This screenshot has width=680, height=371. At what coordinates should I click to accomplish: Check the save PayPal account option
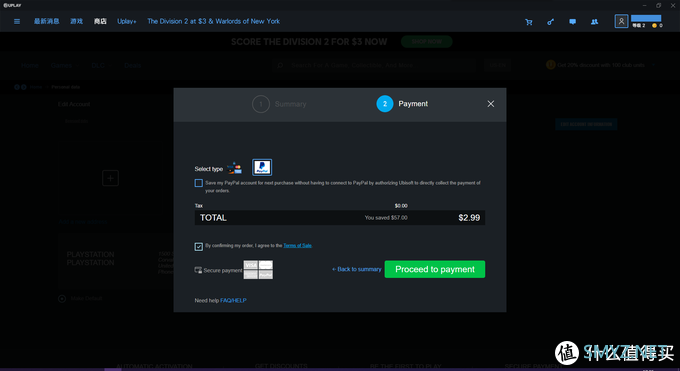pos(199,183)
